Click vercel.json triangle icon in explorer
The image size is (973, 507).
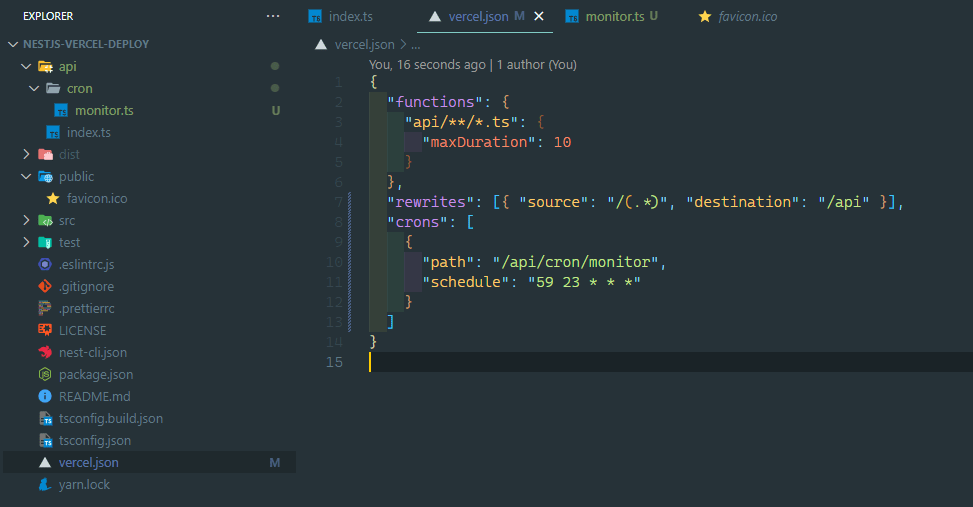coord(45,462)
